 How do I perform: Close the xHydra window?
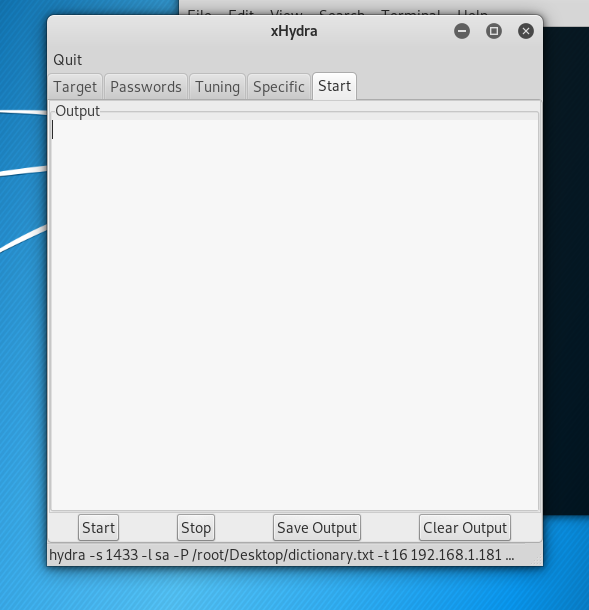(526, 31)
